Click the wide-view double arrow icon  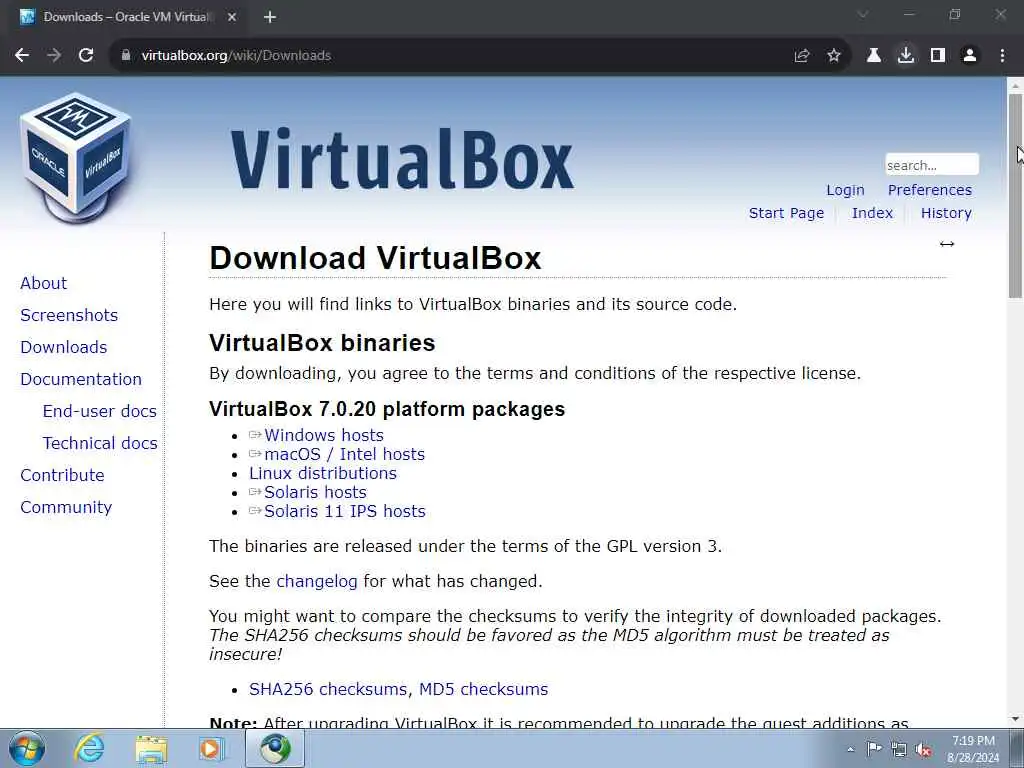pyautogui.click(x=947, y=244)
